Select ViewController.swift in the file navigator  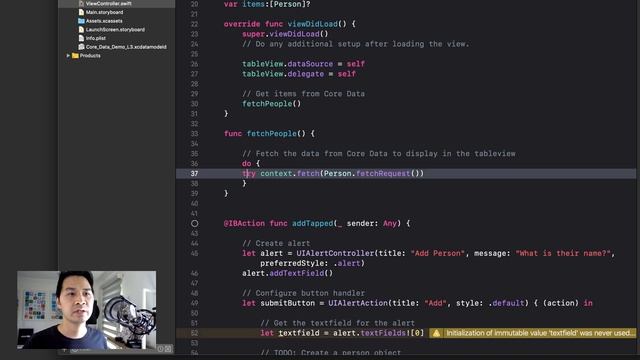[109, 3]
